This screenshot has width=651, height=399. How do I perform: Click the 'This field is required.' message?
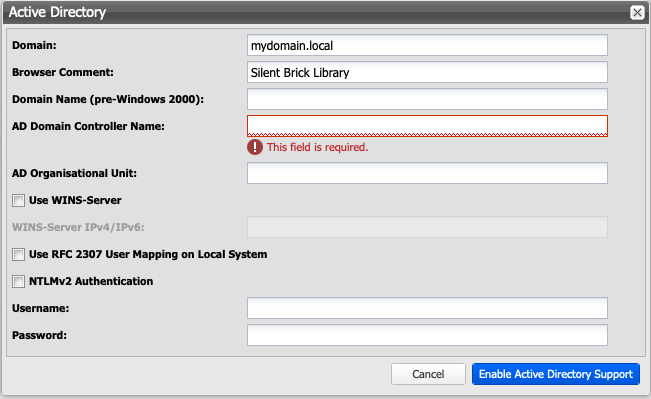click(x=318, y=147)
